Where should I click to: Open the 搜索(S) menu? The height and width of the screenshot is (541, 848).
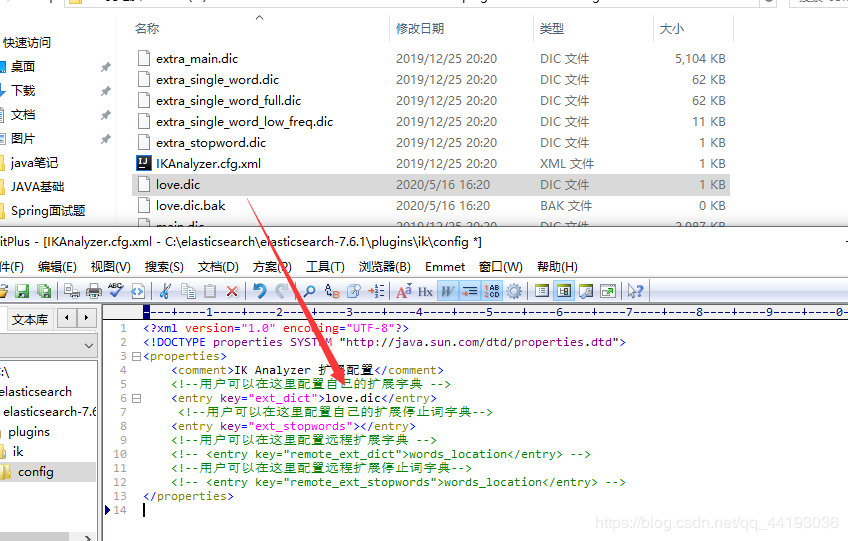(x=164, y=267)
